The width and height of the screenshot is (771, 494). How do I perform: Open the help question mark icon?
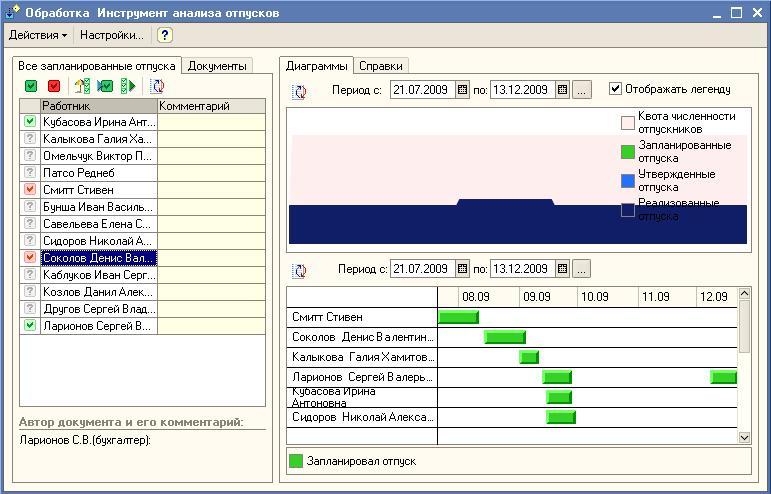(x=165, y=35)
